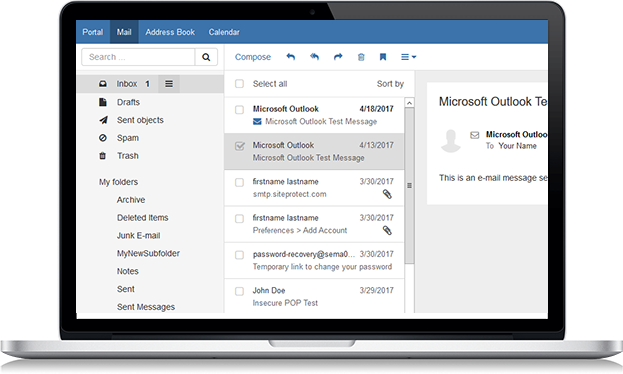Open the Sort by dropdown
The height and width of the screenshot is (374, 623).
[390, 84]
